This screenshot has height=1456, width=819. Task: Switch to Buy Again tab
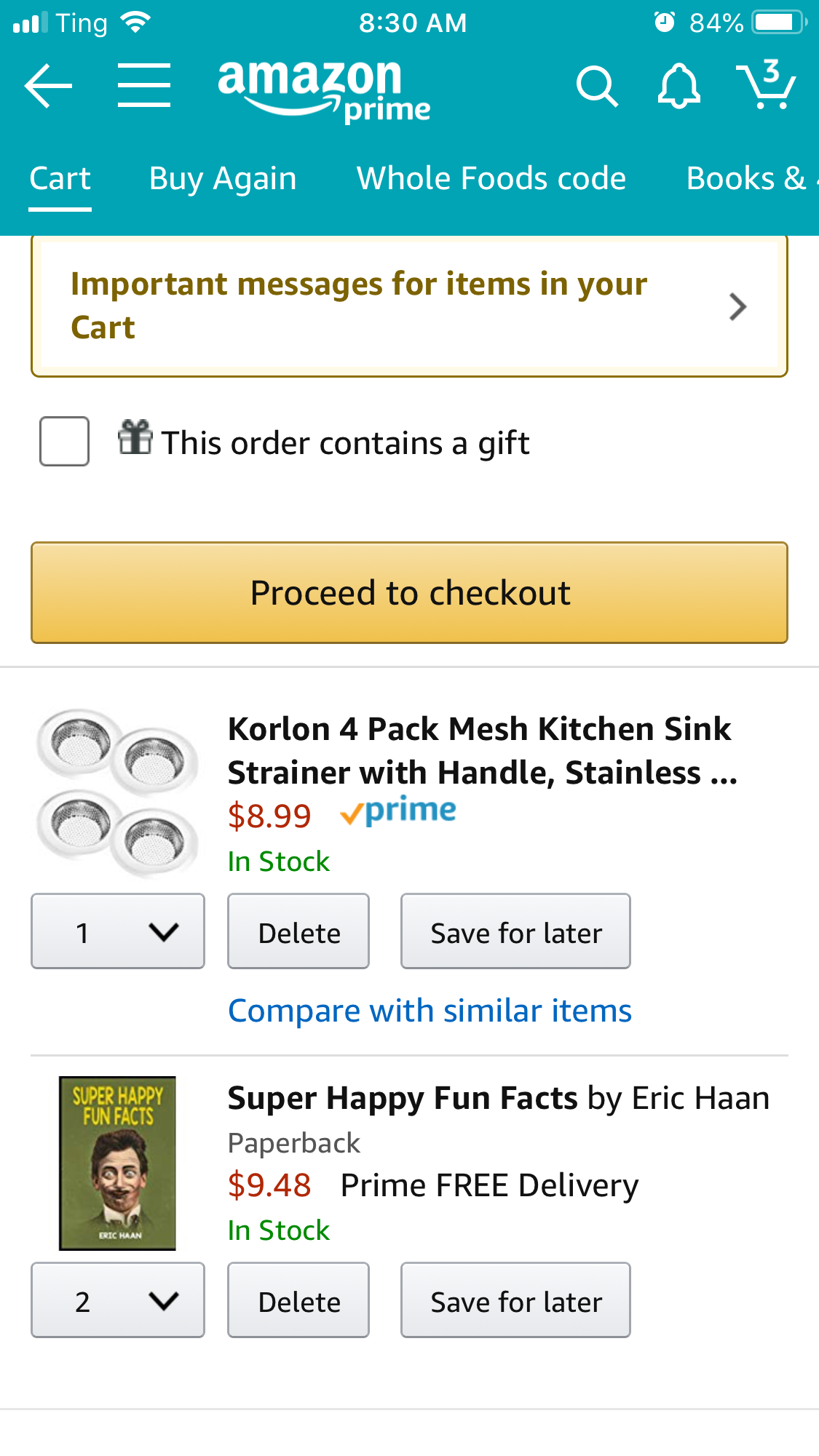(x=223, y=179)
